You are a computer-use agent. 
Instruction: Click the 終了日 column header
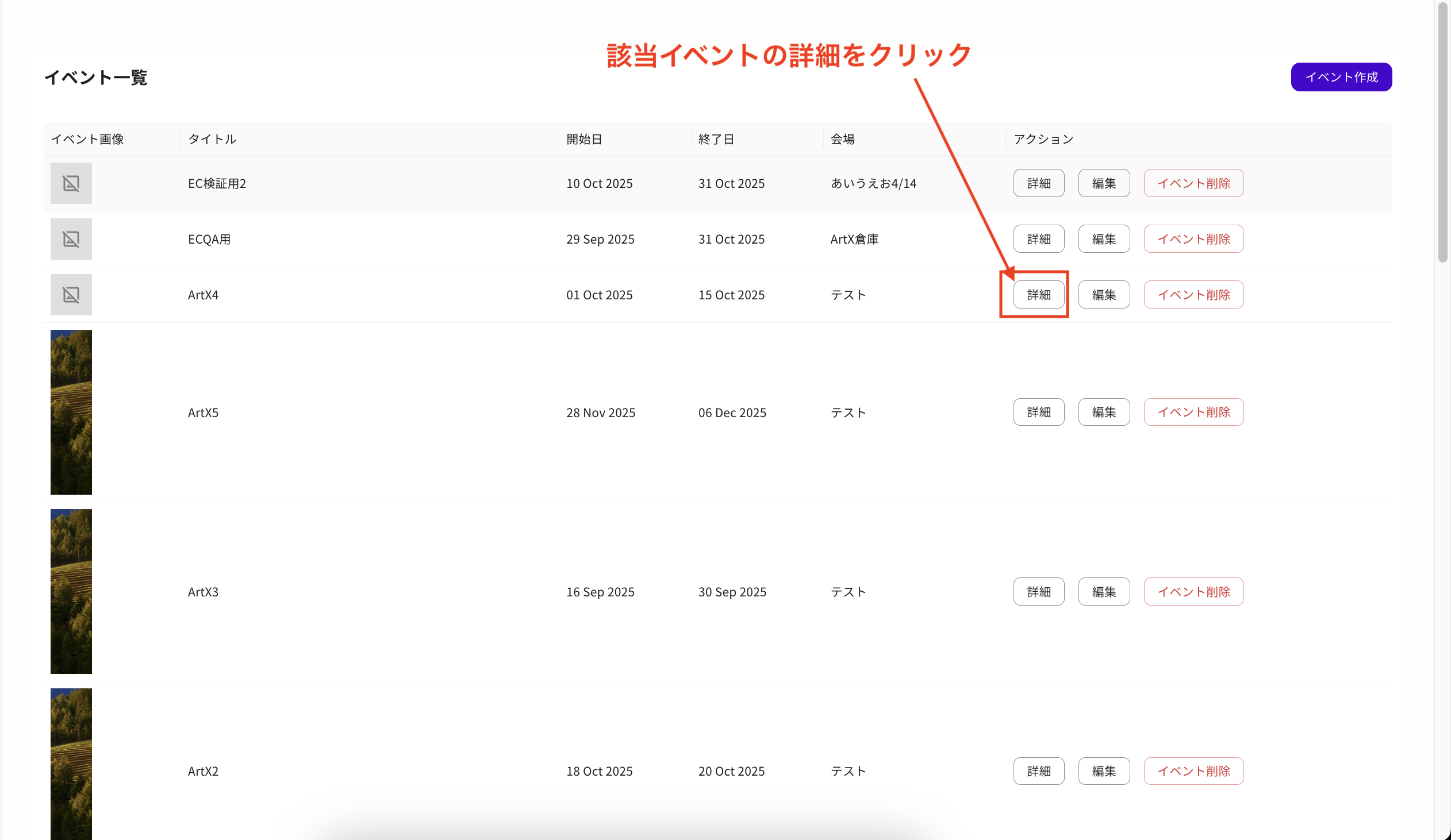[716, 139]
